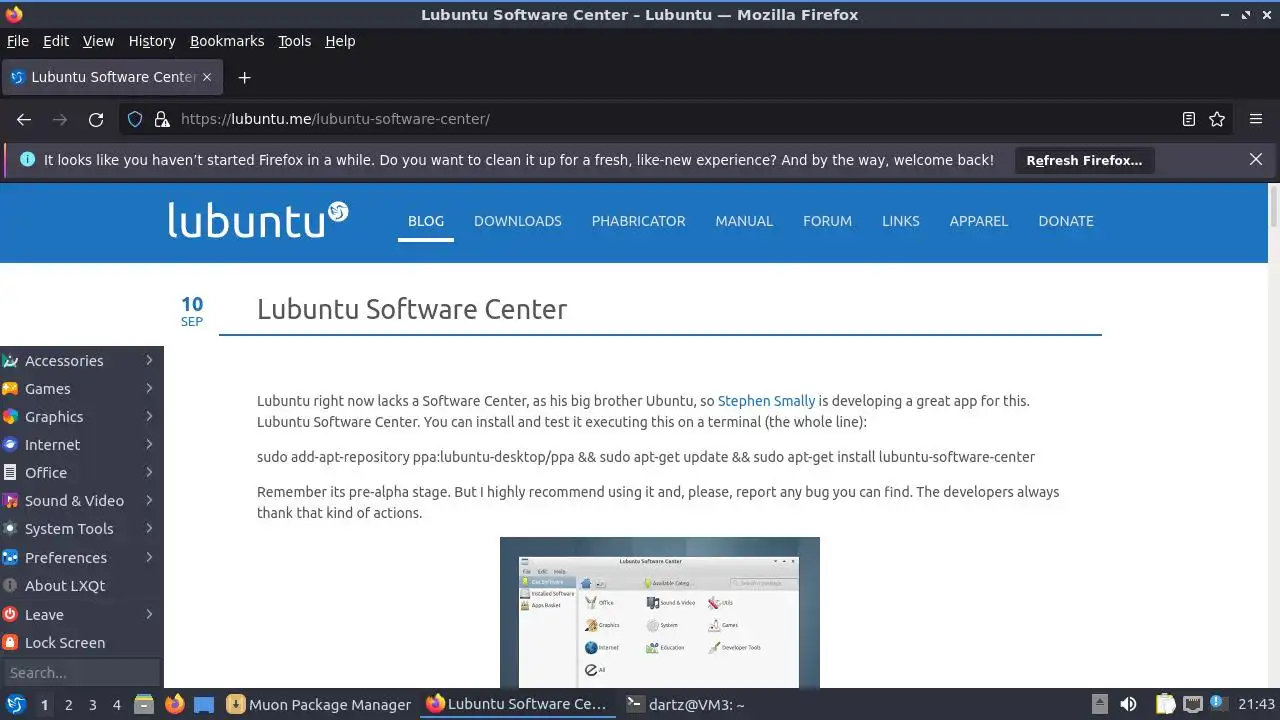
Task: Switch to the dartz@VM3 terminal window
Action: pos(686,704)
